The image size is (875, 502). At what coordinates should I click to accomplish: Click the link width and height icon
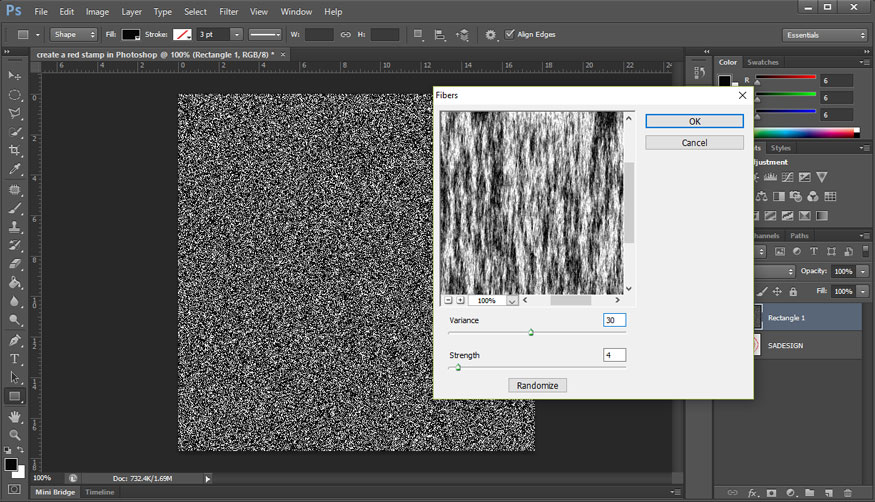345,35
